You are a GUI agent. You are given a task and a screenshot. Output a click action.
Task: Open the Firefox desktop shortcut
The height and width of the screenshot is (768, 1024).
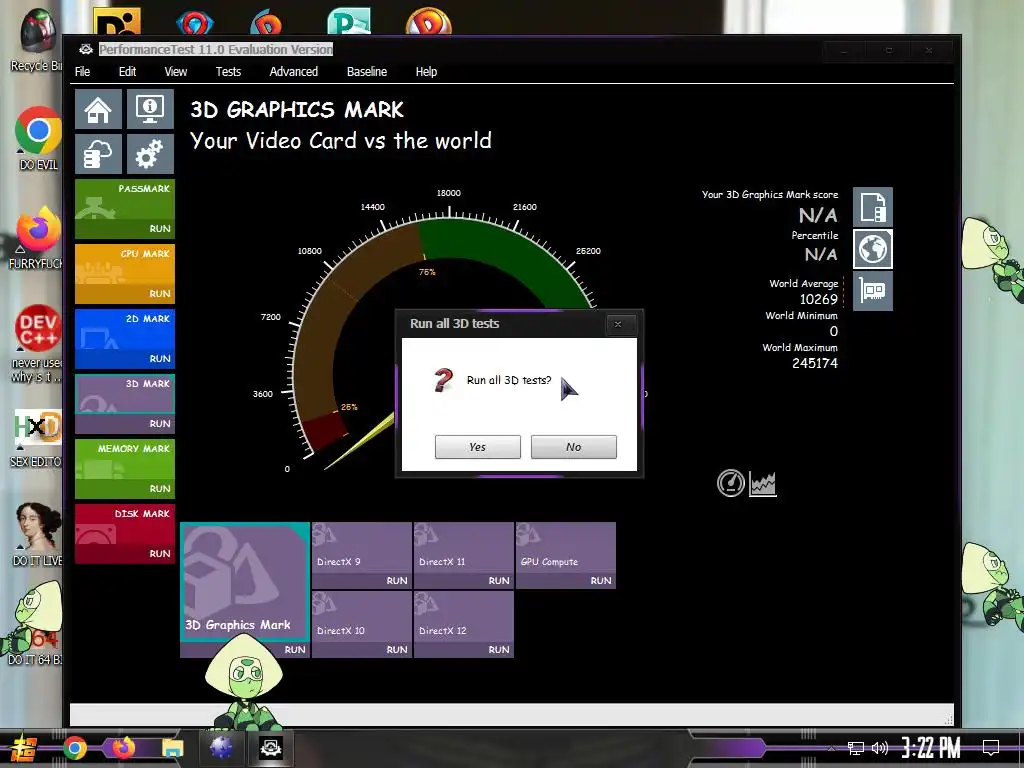coord(37,238)
